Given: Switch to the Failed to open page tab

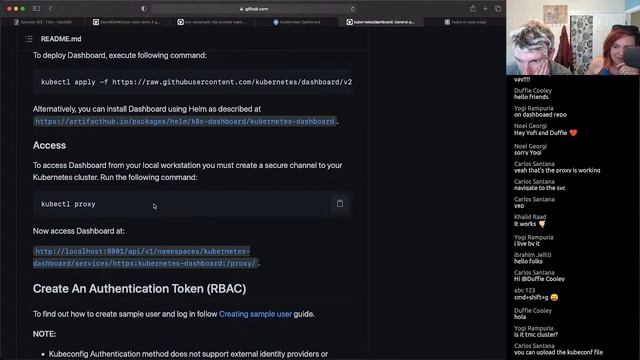Looking at the screenshot, I should click(x=465, y=22).
